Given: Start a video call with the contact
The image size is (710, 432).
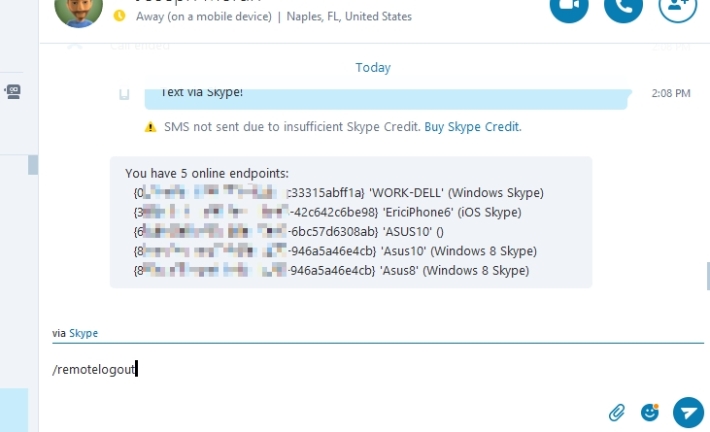Looking at the screenshot, I should [x=569, y=7].
